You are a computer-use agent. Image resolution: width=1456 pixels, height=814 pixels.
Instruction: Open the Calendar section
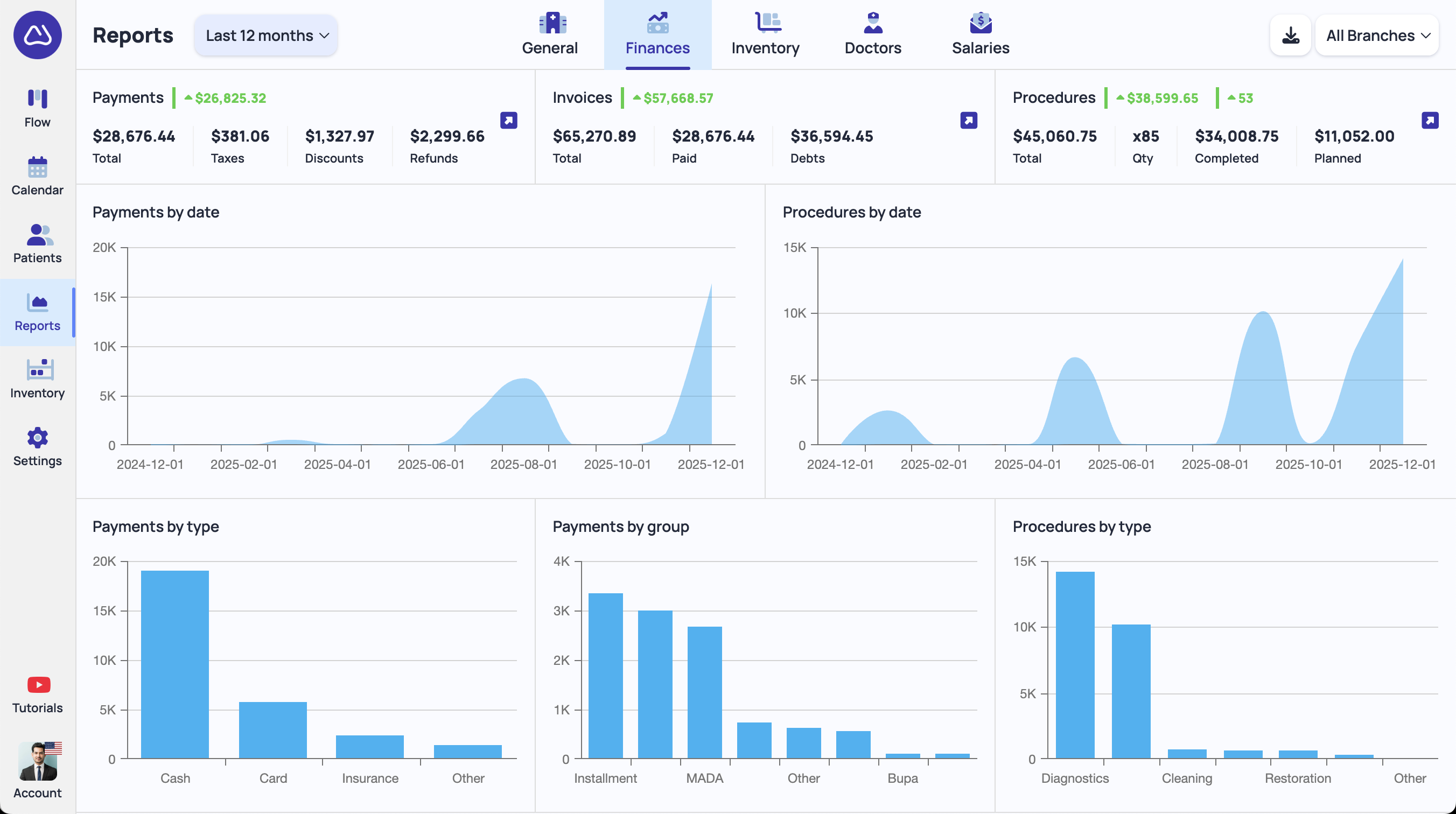click(x=37, y=176)
